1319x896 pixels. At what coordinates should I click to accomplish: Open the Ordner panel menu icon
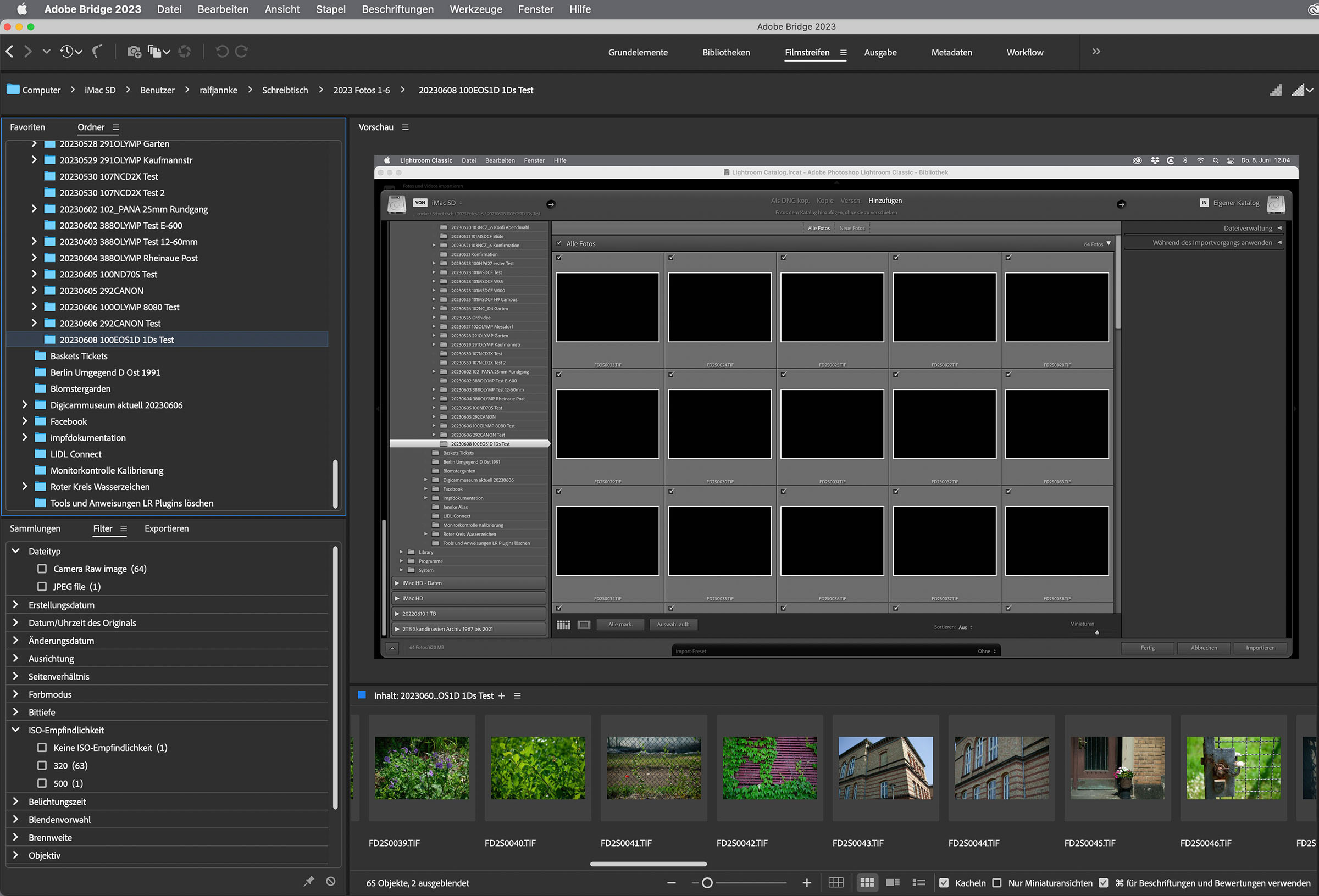tap(116, 127)
